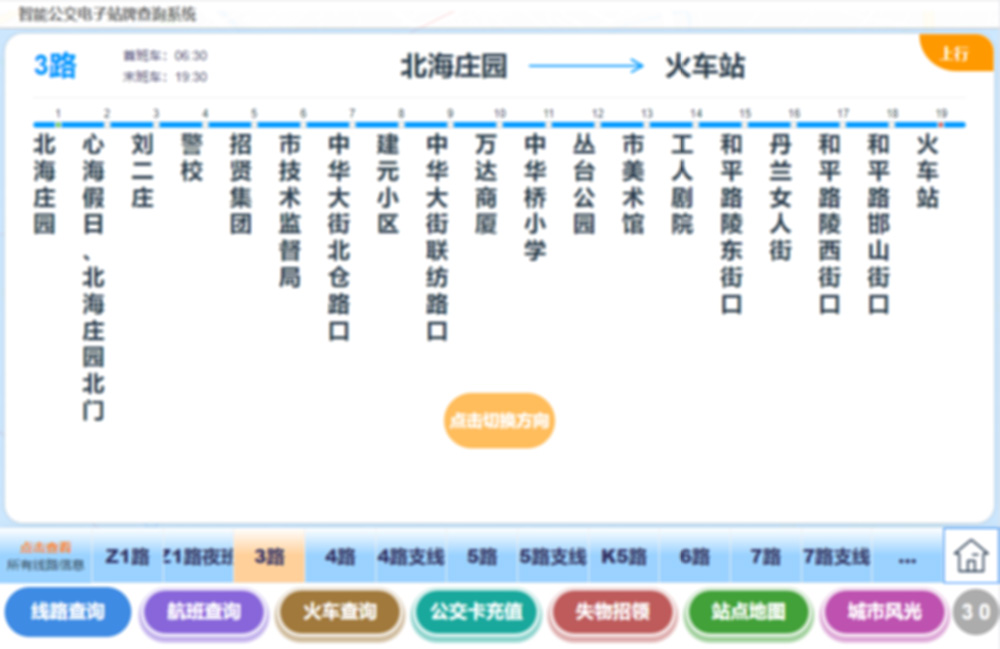The height and width of the screenshot is (649, 1000).
Task: Click the 30 countdown circle
Action: tap(976, 612)
